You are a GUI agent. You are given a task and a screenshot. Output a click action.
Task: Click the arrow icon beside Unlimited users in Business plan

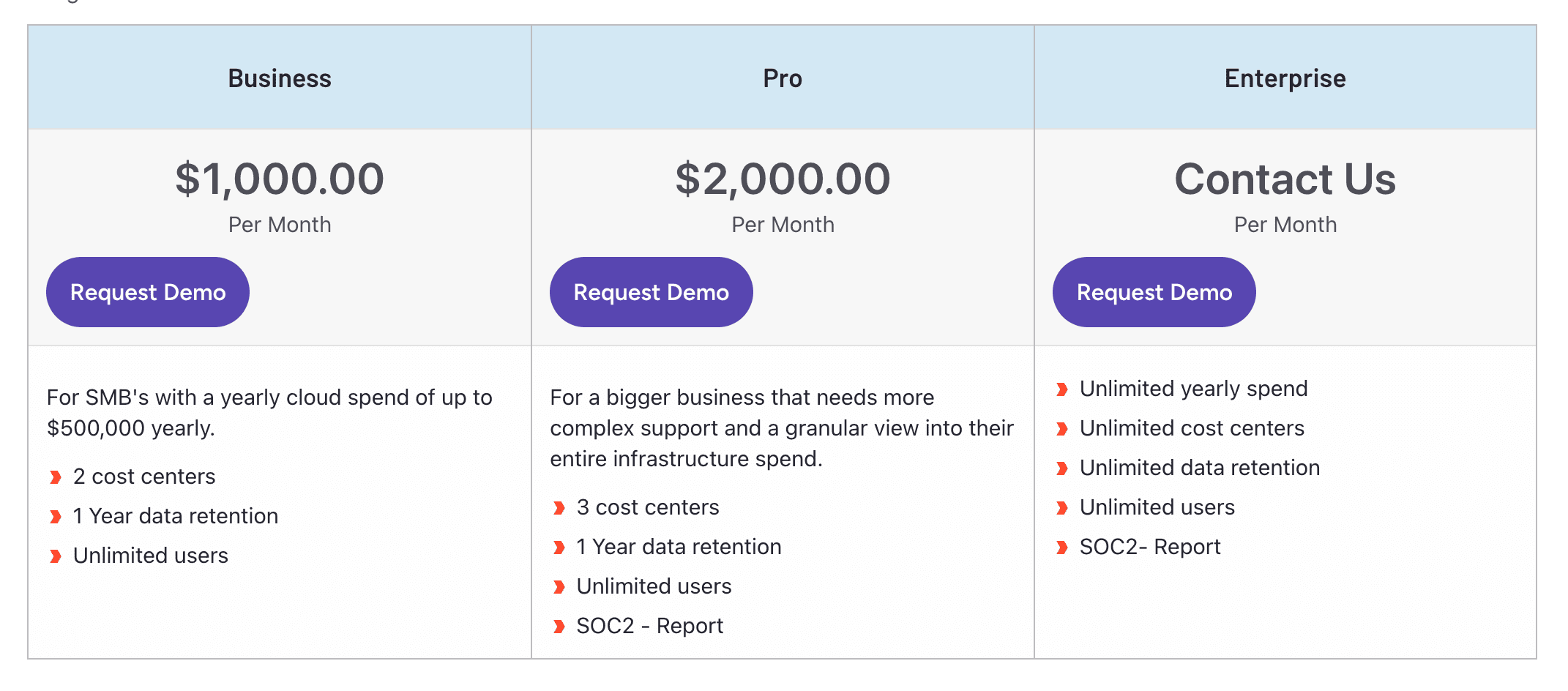pos(56,556)
